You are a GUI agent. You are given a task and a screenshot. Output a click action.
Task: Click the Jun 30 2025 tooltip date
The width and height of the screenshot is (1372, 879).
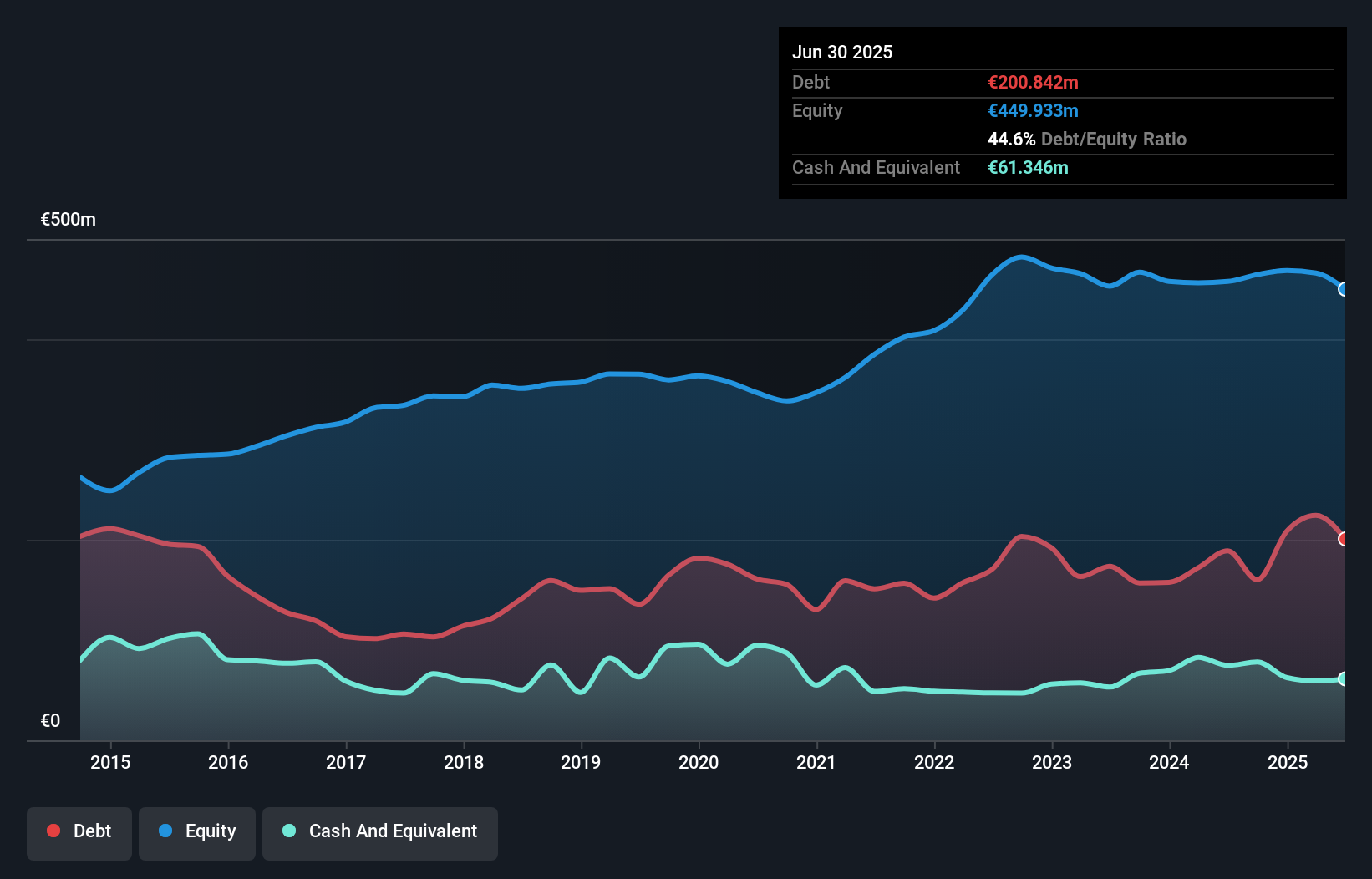[x=842, y=52]
